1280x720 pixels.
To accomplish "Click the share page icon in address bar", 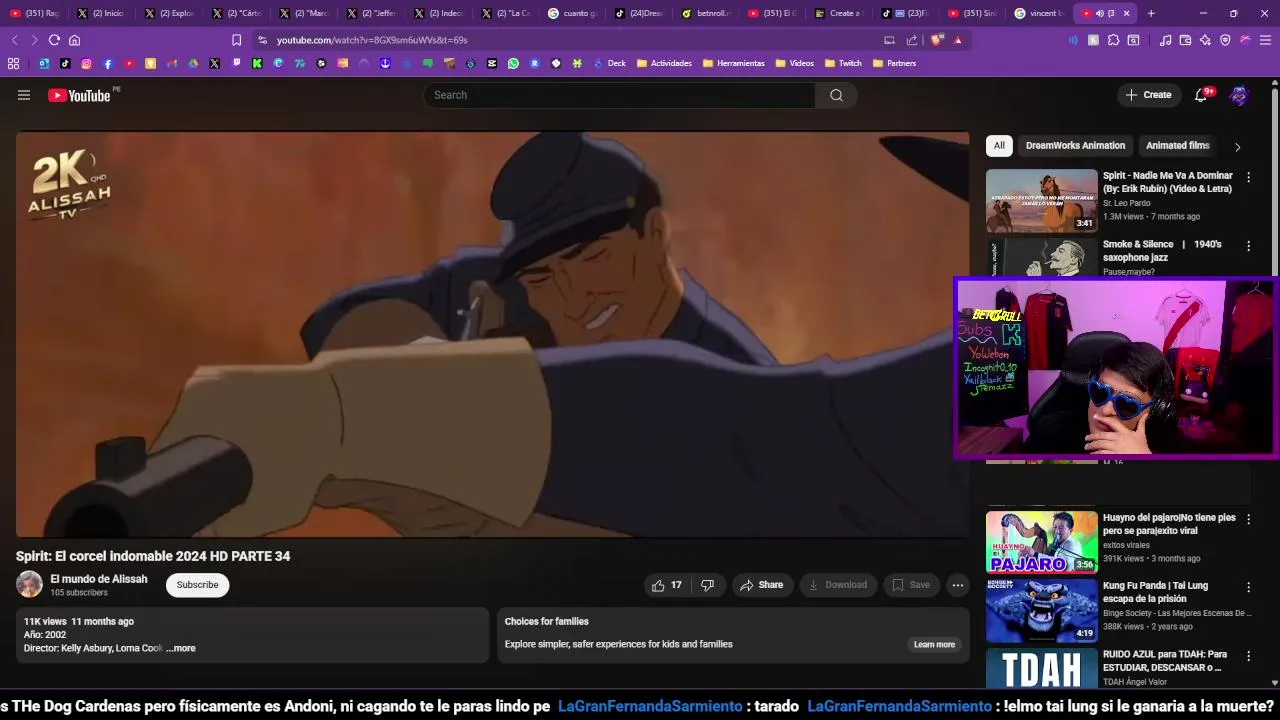I will [x=911, y=40].
